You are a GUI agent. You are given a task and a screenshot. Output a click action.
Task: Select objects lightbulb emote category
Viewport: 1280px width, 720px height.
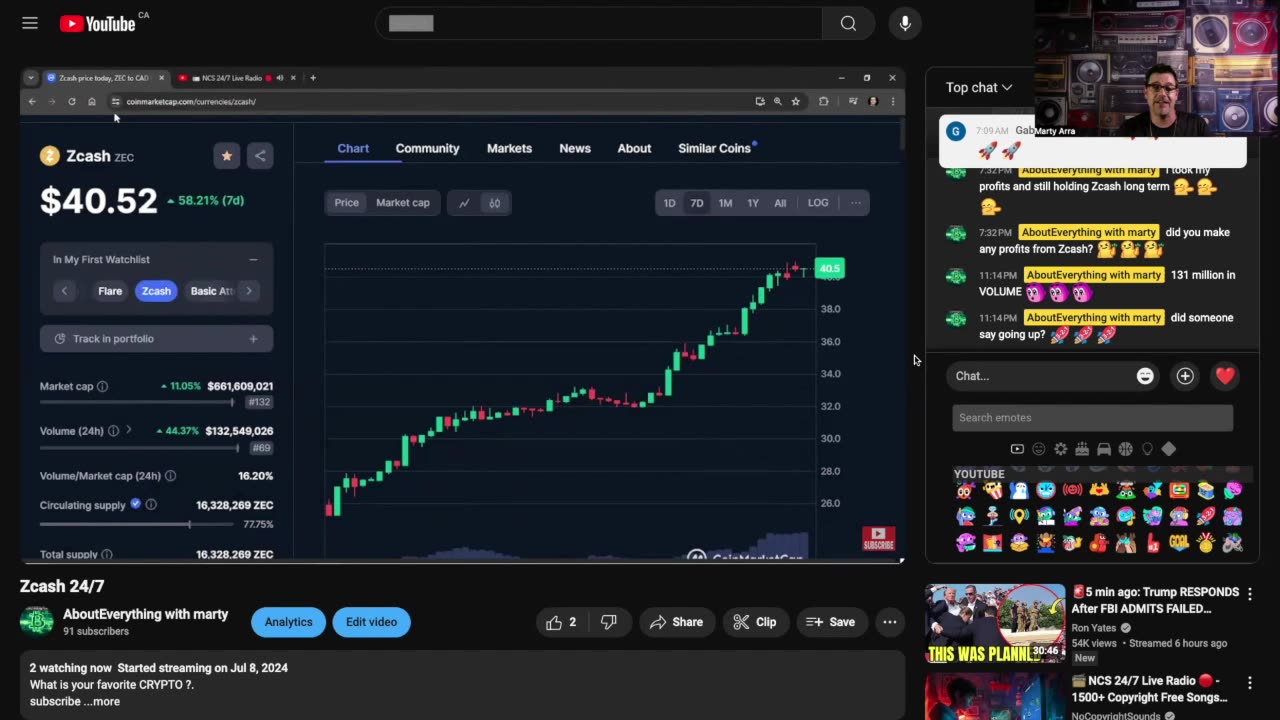[x=1147, y=449]
